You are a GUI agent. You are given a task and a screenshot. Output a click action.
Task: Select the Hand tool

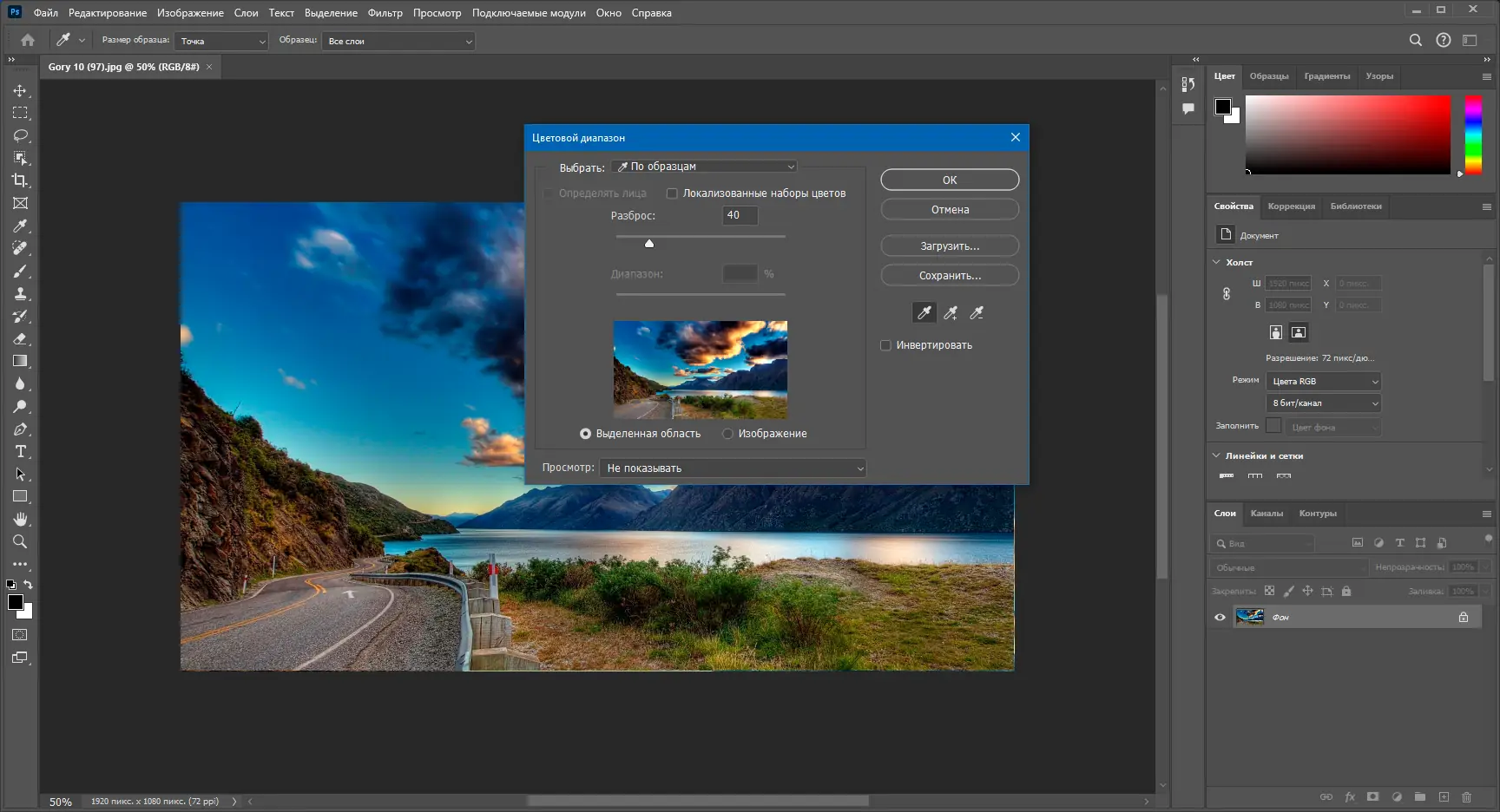click(20, 519)
